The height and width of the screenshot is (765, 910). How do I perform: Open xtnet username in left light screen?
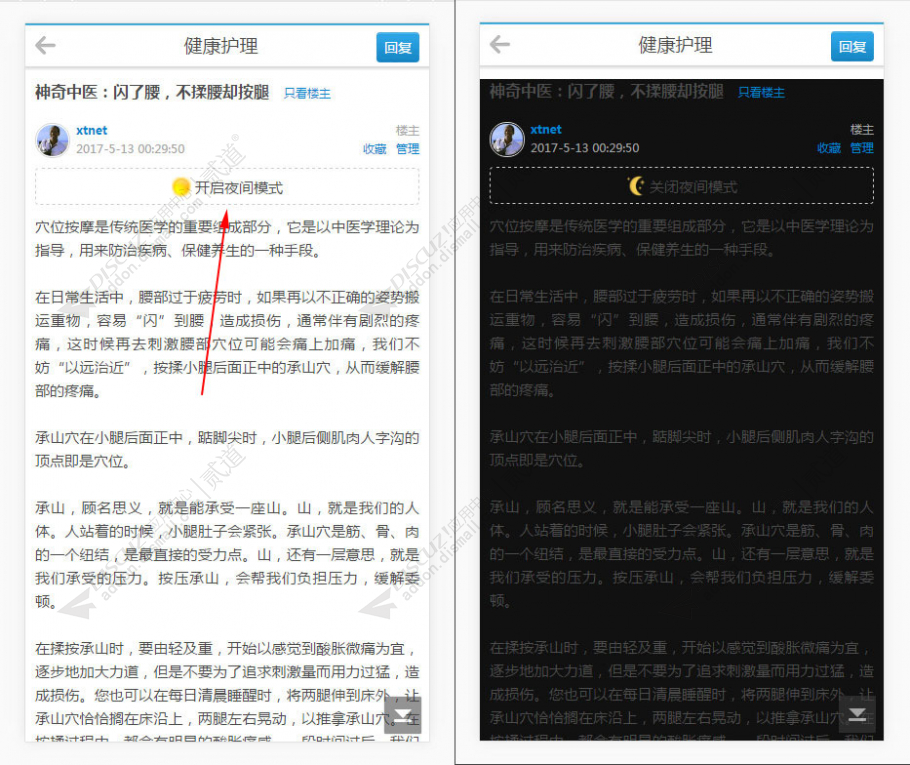click(92, 130)
